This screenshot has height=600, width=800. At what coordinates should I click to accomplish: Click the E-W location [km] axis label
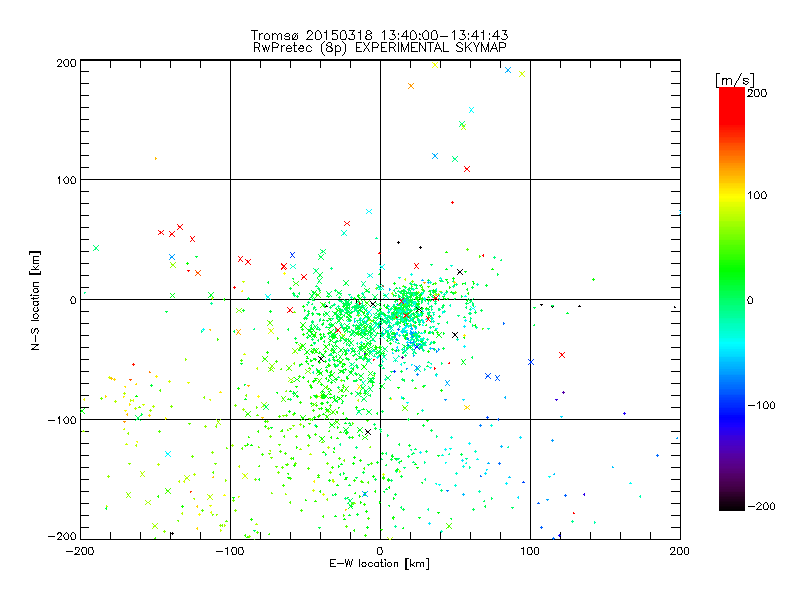380,564
